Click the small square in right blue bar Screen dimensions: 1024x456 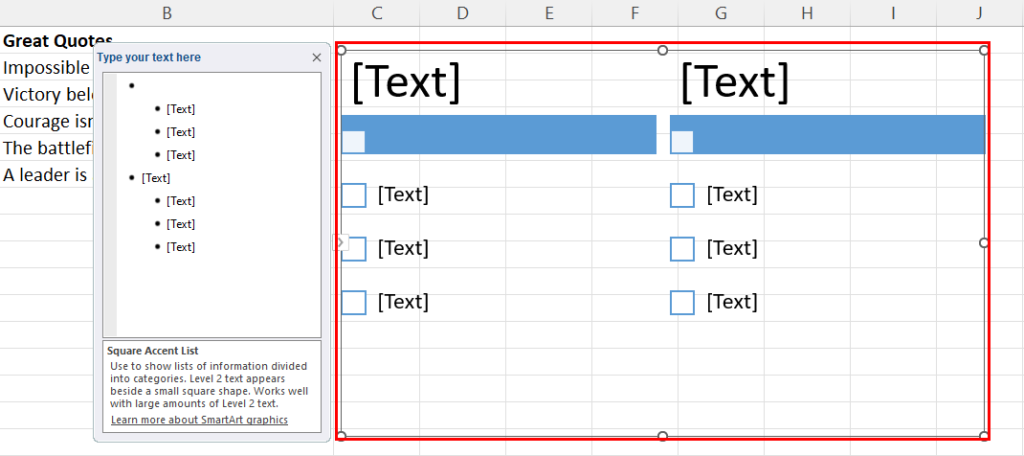682,142
